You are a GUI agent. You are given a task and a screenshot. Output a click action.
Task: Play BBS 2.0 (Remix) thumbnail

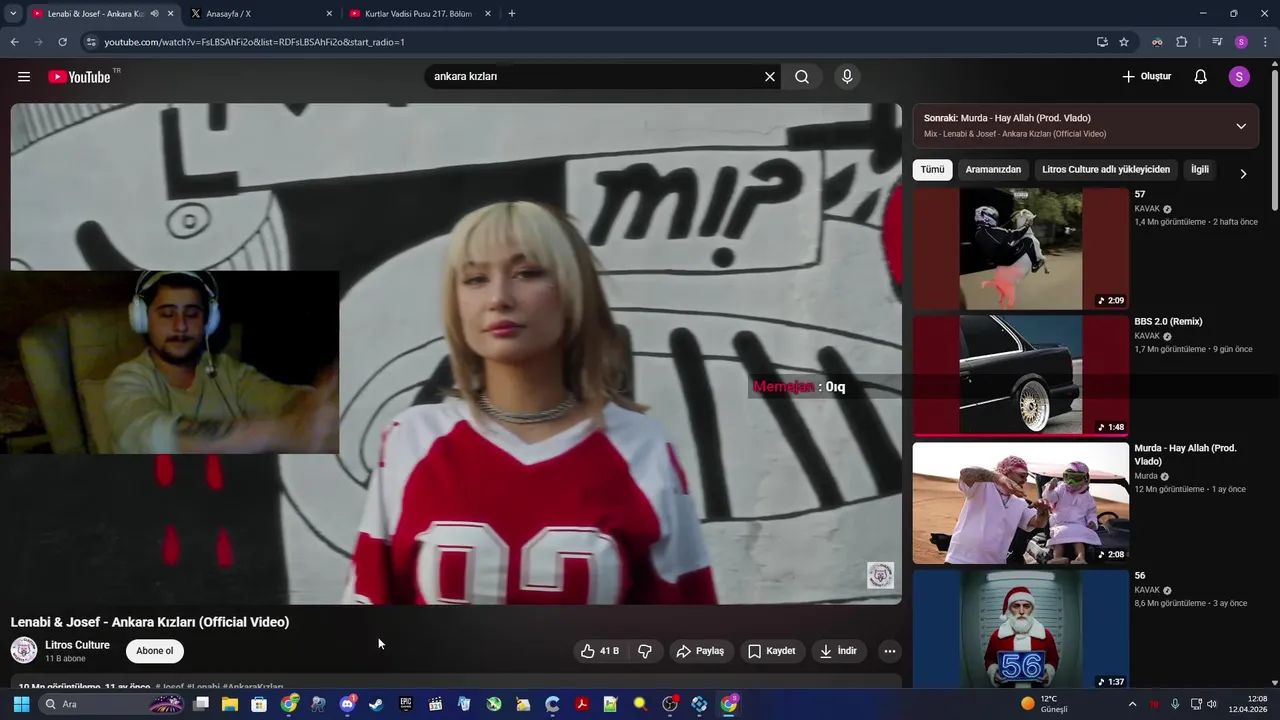click(1020, 376)
